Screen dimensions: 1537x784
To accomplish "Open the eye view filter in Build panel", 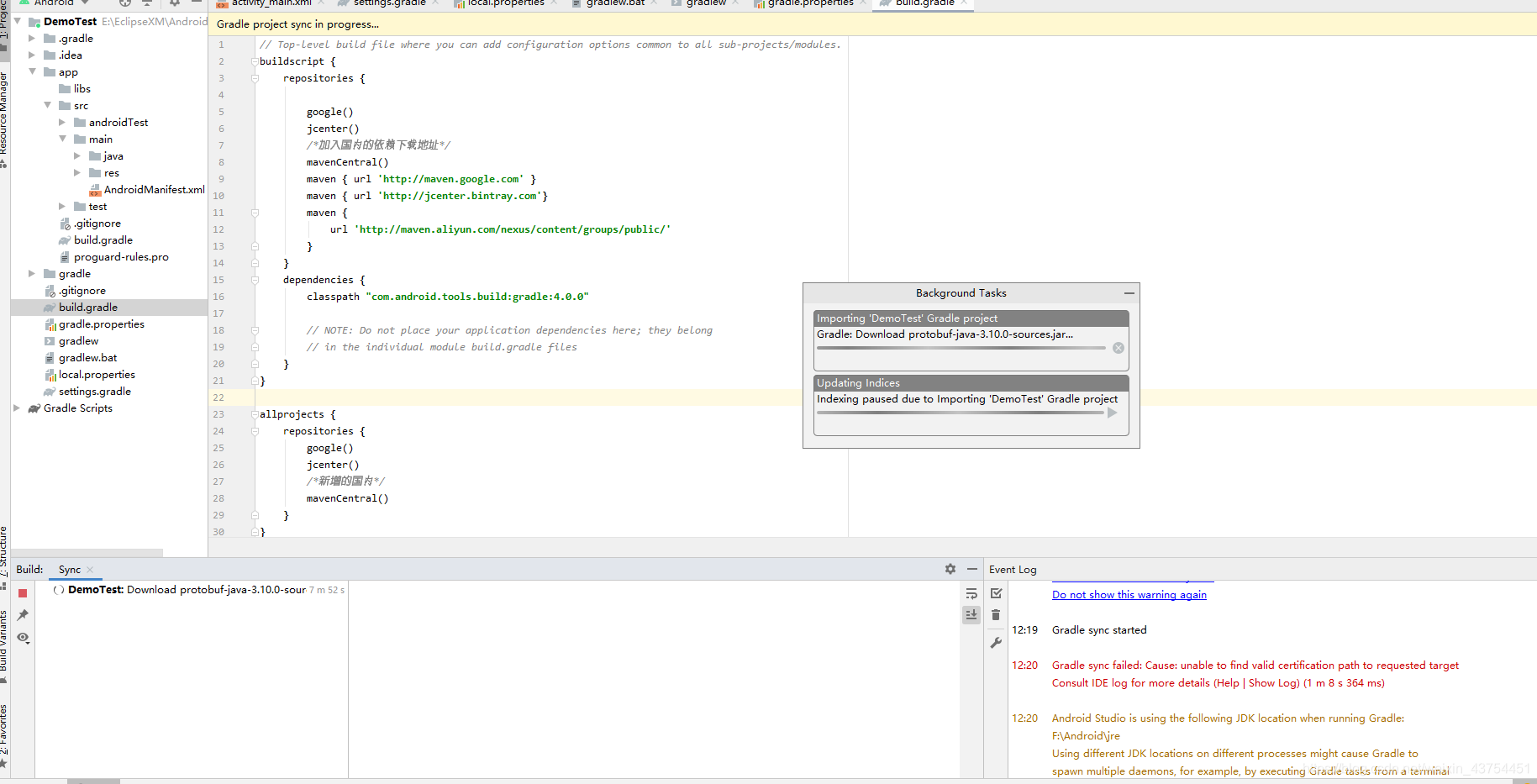I will 23,638.
